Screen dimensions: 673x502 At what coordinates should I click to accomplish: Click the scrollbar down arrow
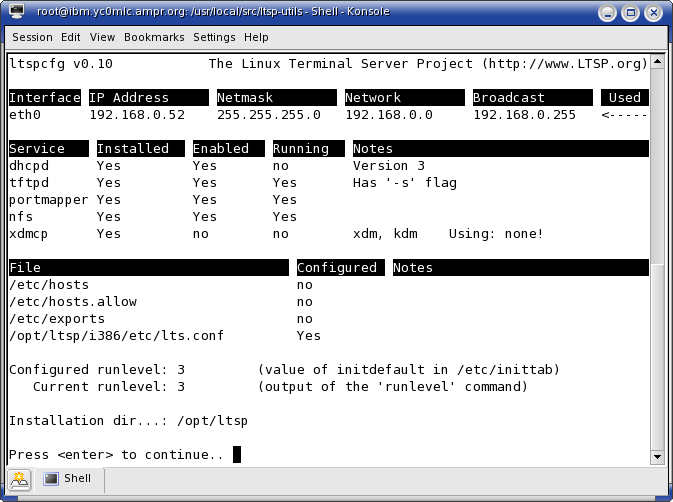(657, 457)
